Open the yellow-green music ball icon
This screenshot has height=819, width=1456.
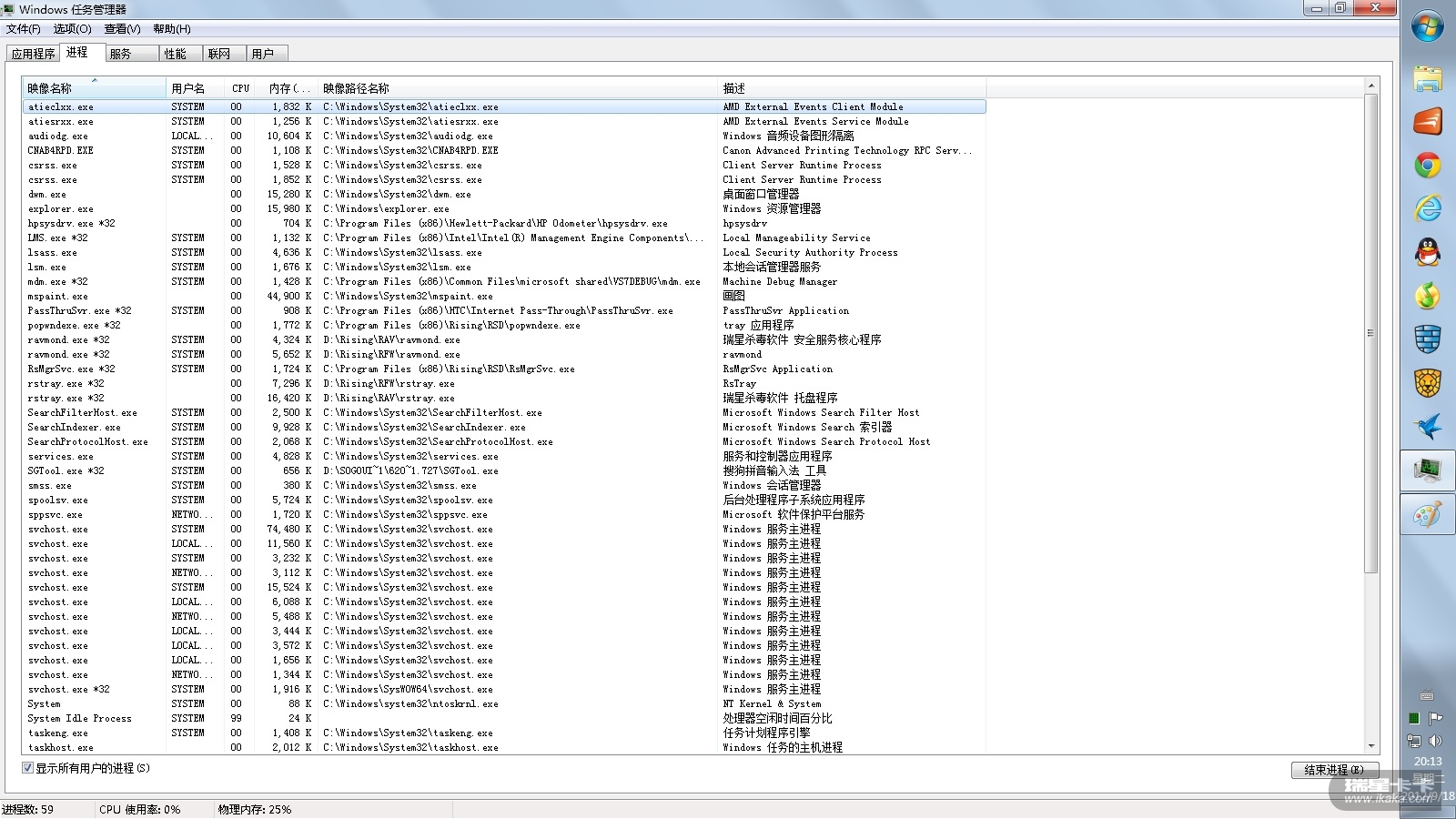tap(1428, 296)
